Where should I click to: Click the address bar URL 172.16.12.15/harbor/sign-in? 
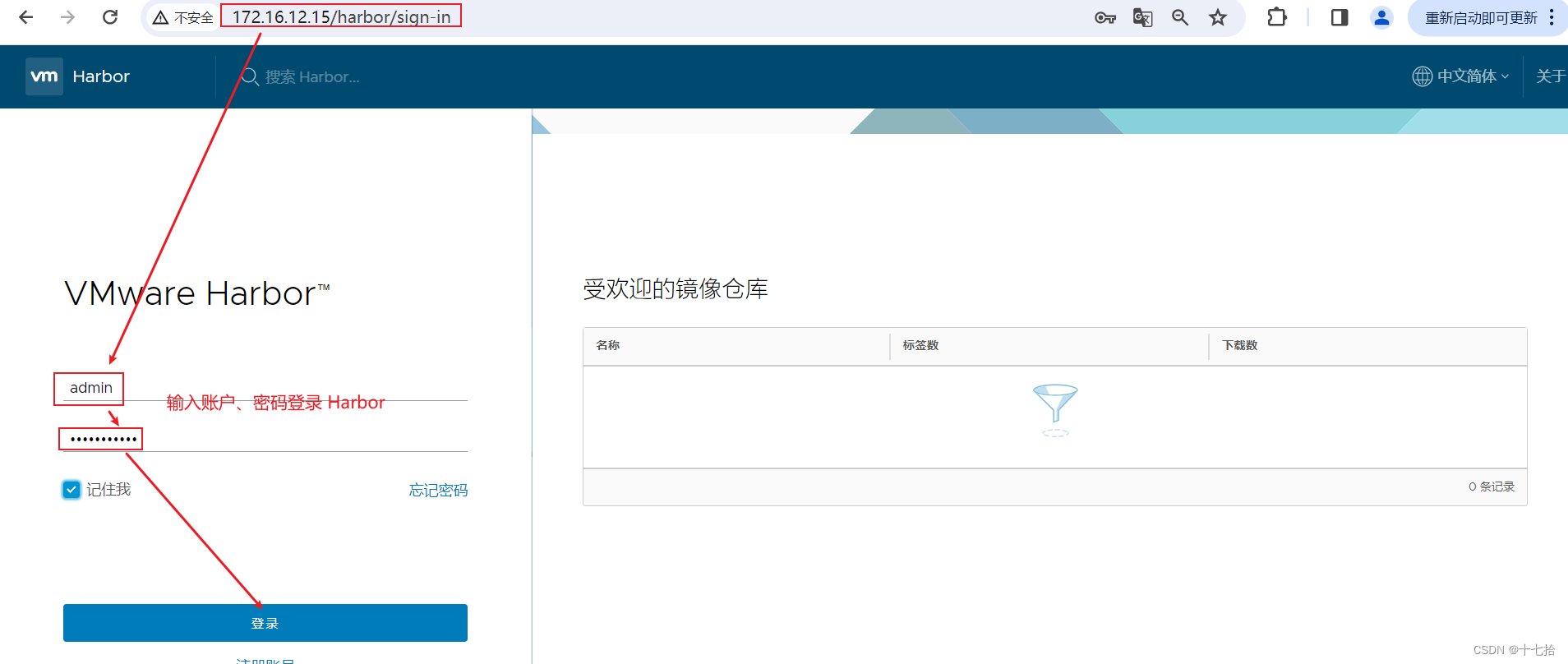click(341, 17)
